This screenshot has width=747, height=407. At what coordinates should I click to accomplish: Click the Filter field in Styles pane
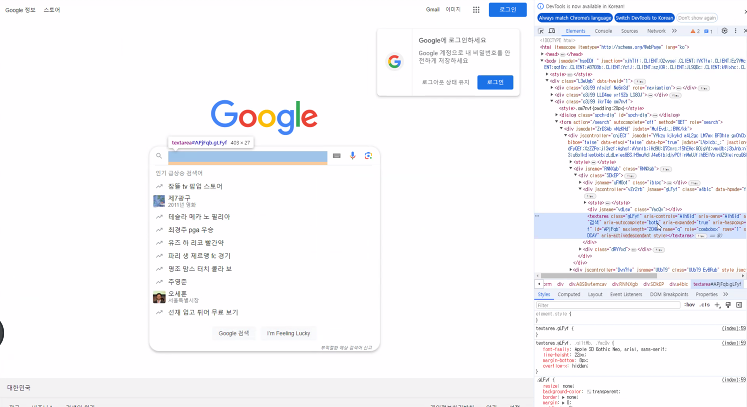[x=608, y=305]
